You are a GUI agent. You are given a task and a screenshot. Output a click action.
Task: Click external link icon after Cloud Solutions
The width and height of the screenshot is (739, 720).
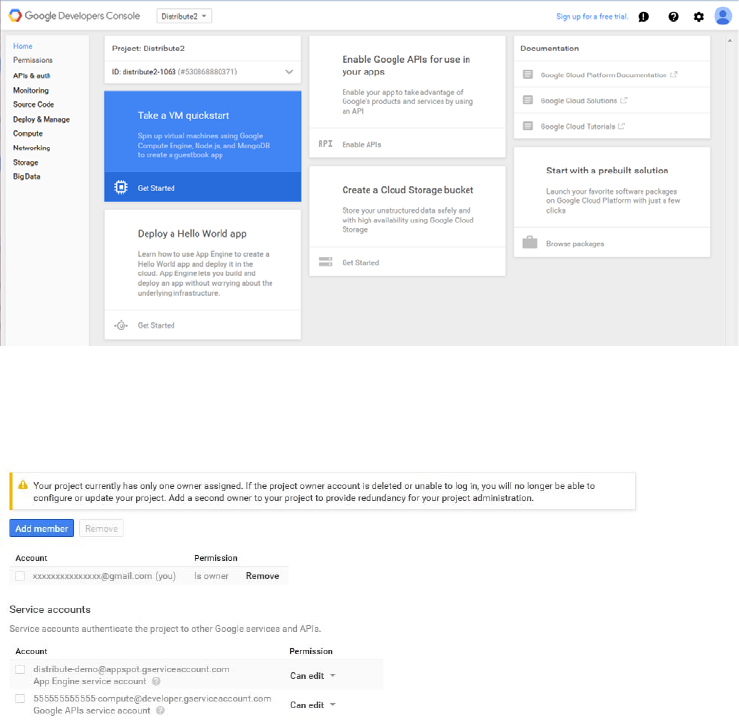point(624,100)
